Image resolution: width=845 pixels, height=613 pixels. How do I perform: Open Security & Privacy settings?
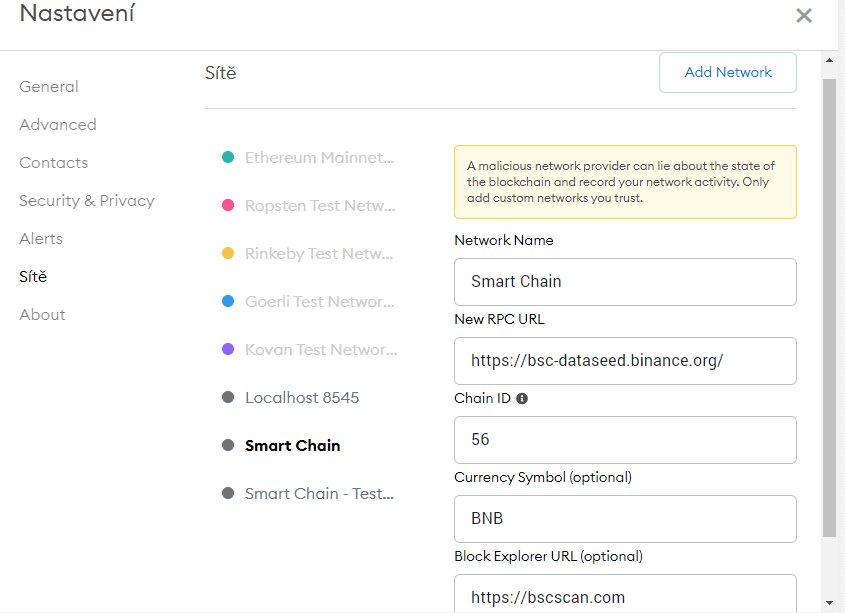click(x=87, y=201)
